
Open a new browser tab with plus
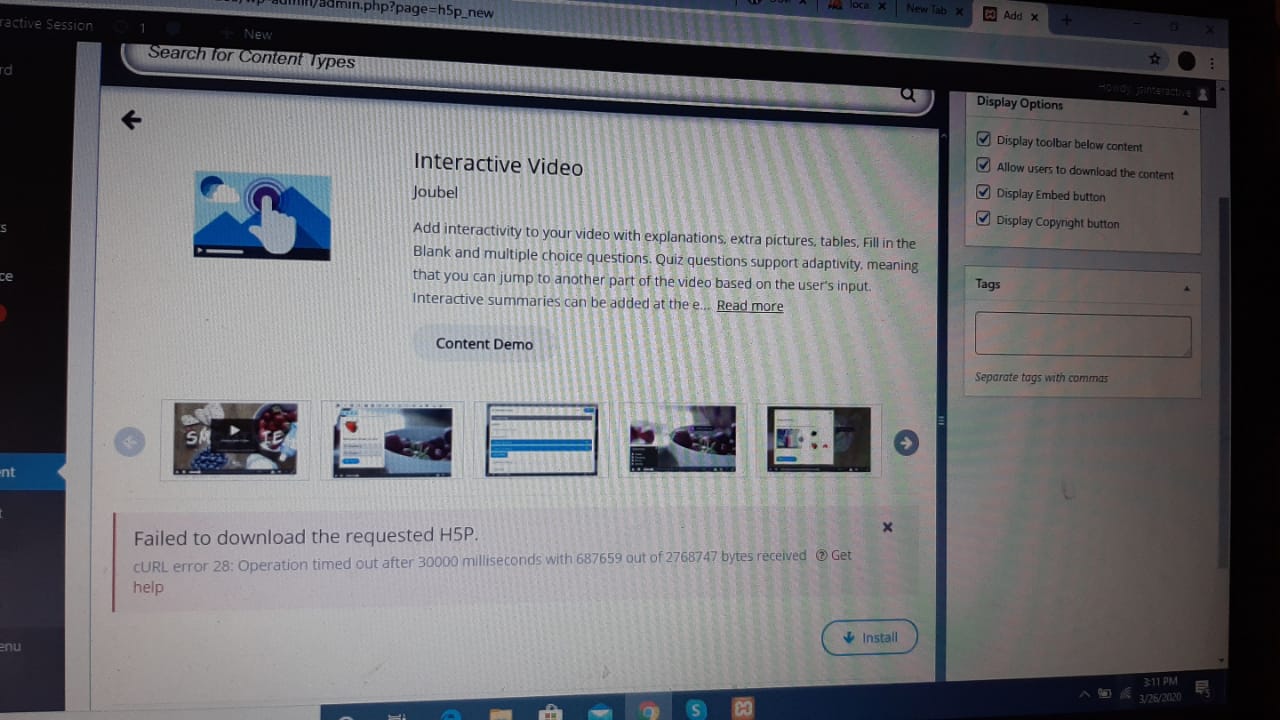(x=1066, y=18)
